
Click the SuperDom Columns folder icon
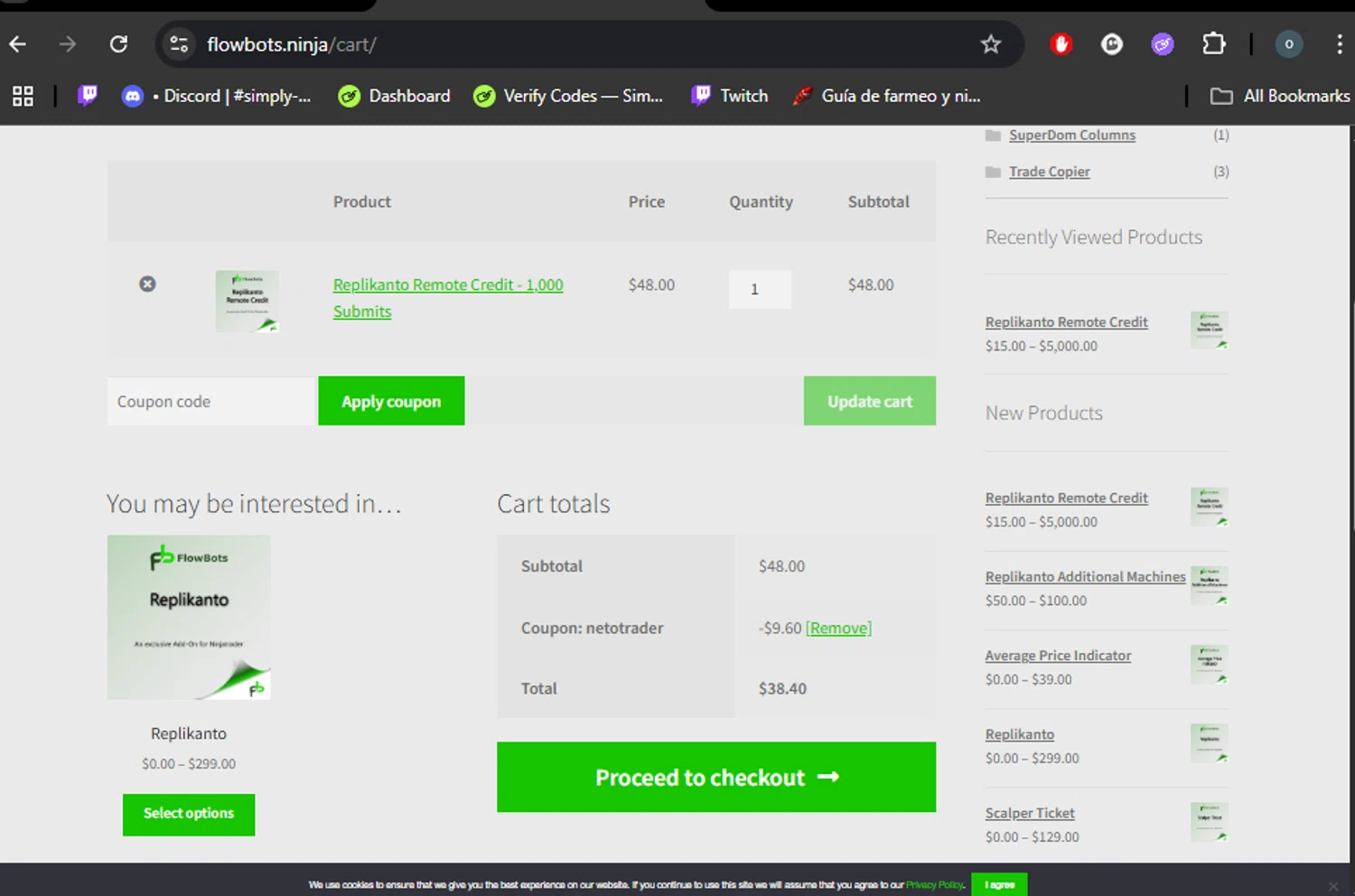994,135
